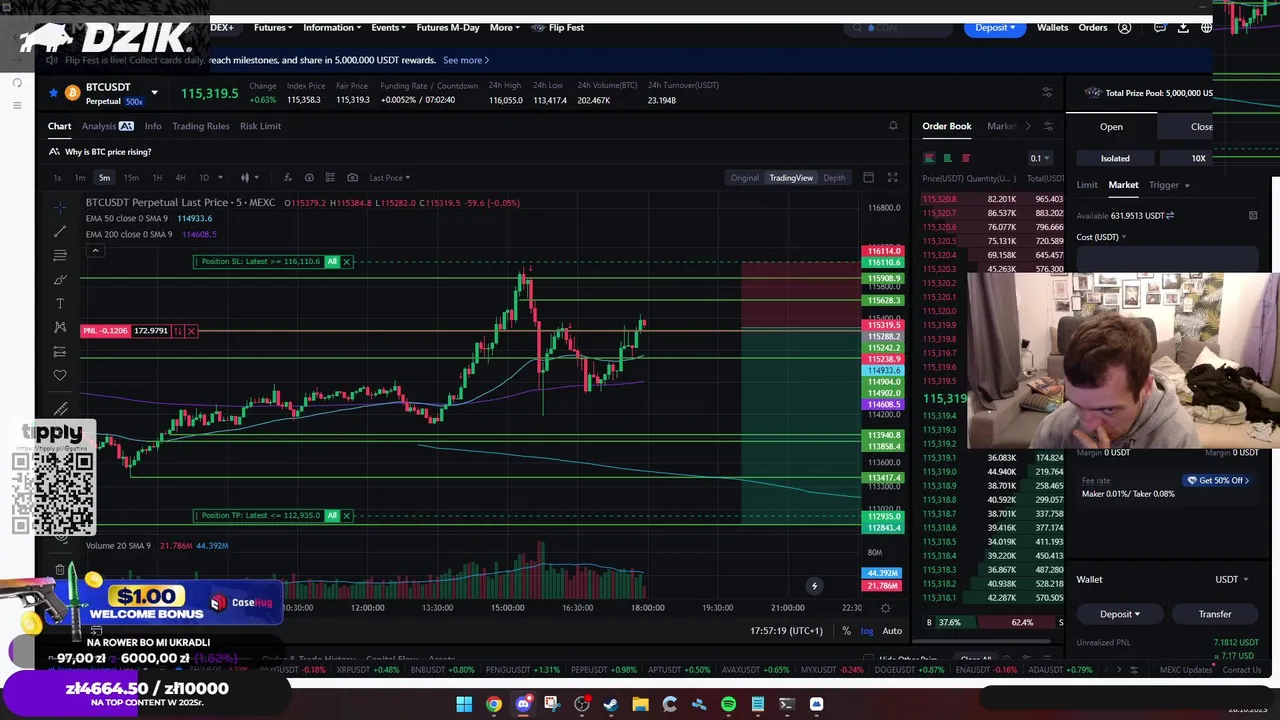Click the BTCUSDT favorite star
The width and height of the screenshot is (1280, 720).
pyautogui.click(x=54, y=93)
